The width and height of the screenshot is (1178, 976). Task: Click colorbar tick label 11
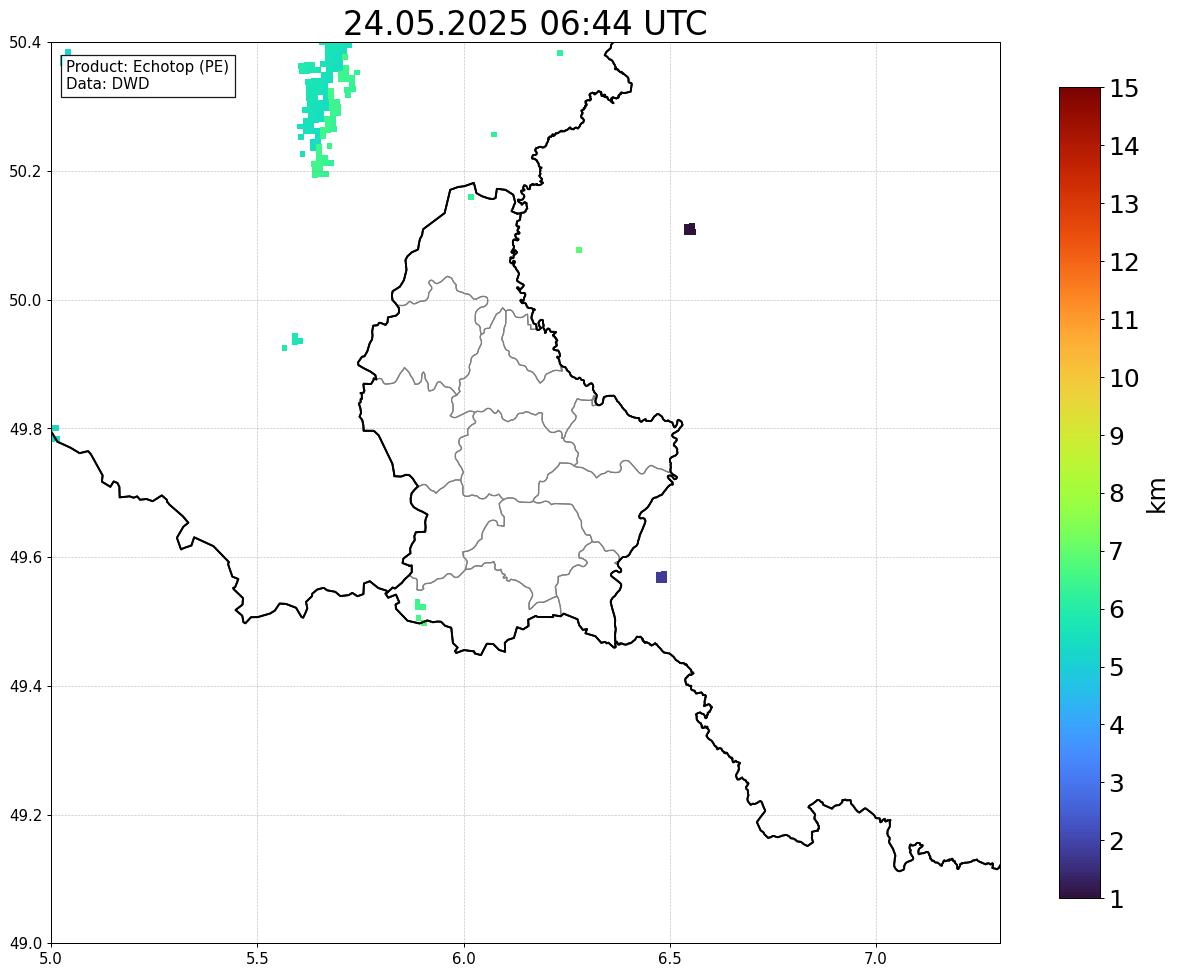(1124, 320)
